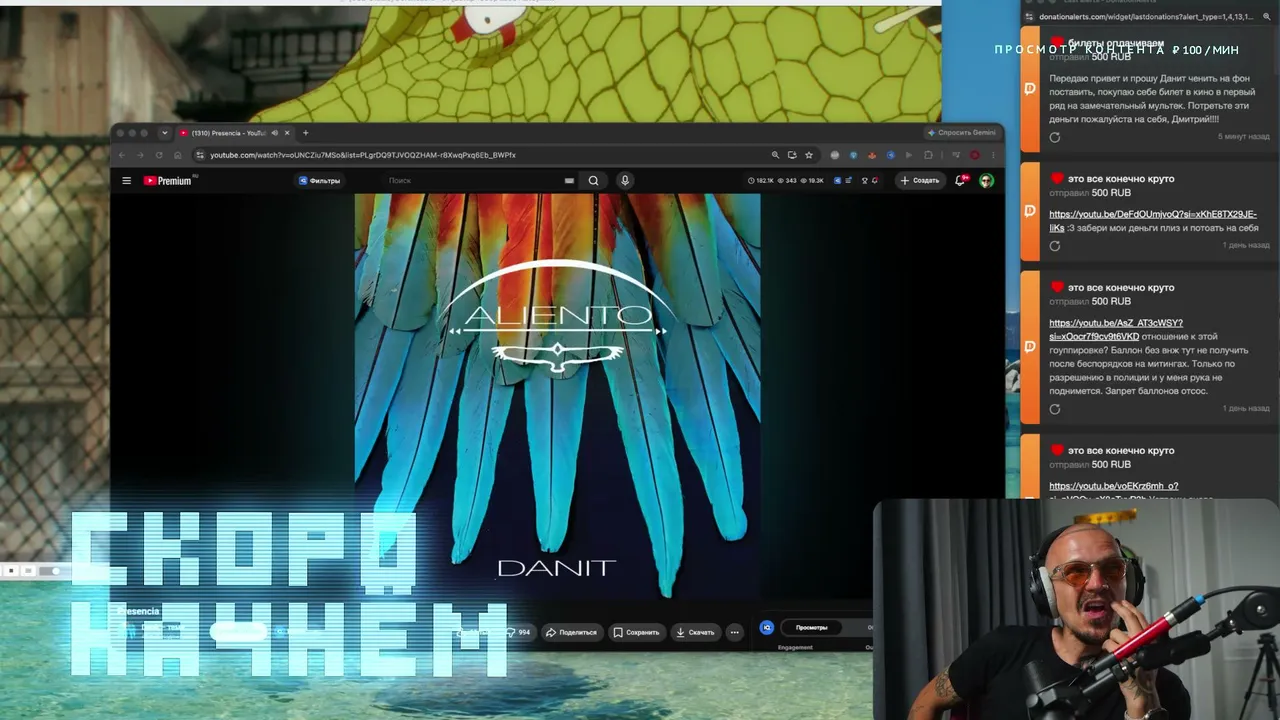Select the youtube.com address bar URL
The width and height of the screenshot is (1280, 720).
point(363,155)
